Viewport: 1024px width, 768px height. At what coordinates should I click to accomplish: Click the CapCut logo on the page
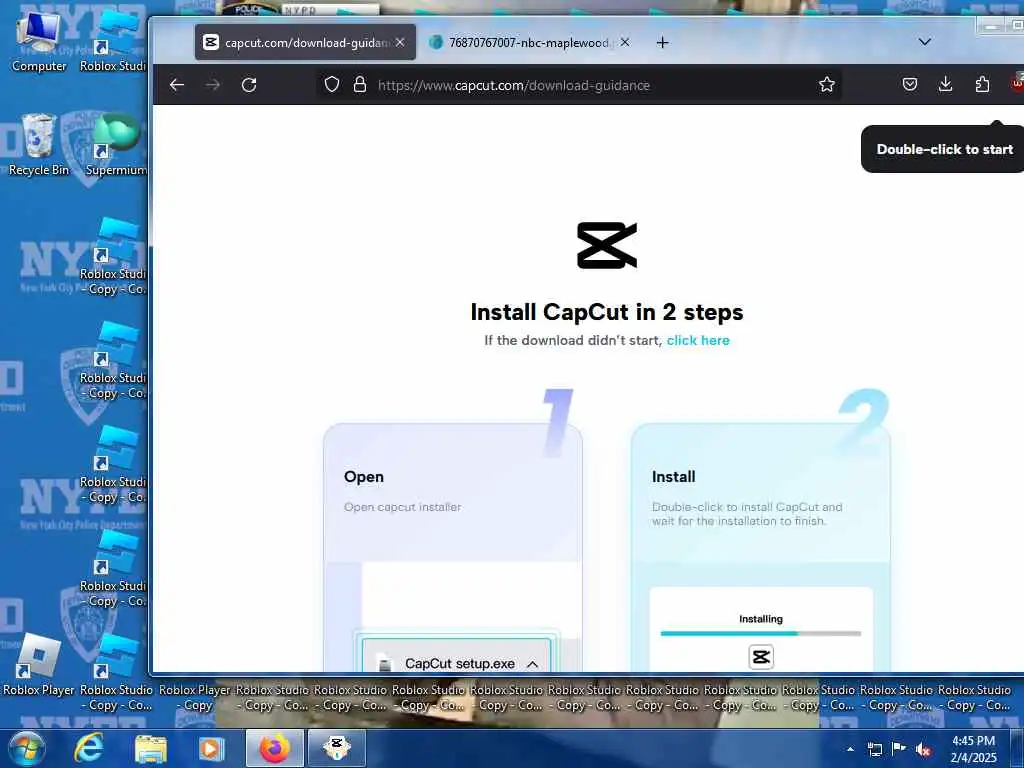point(607,245)
